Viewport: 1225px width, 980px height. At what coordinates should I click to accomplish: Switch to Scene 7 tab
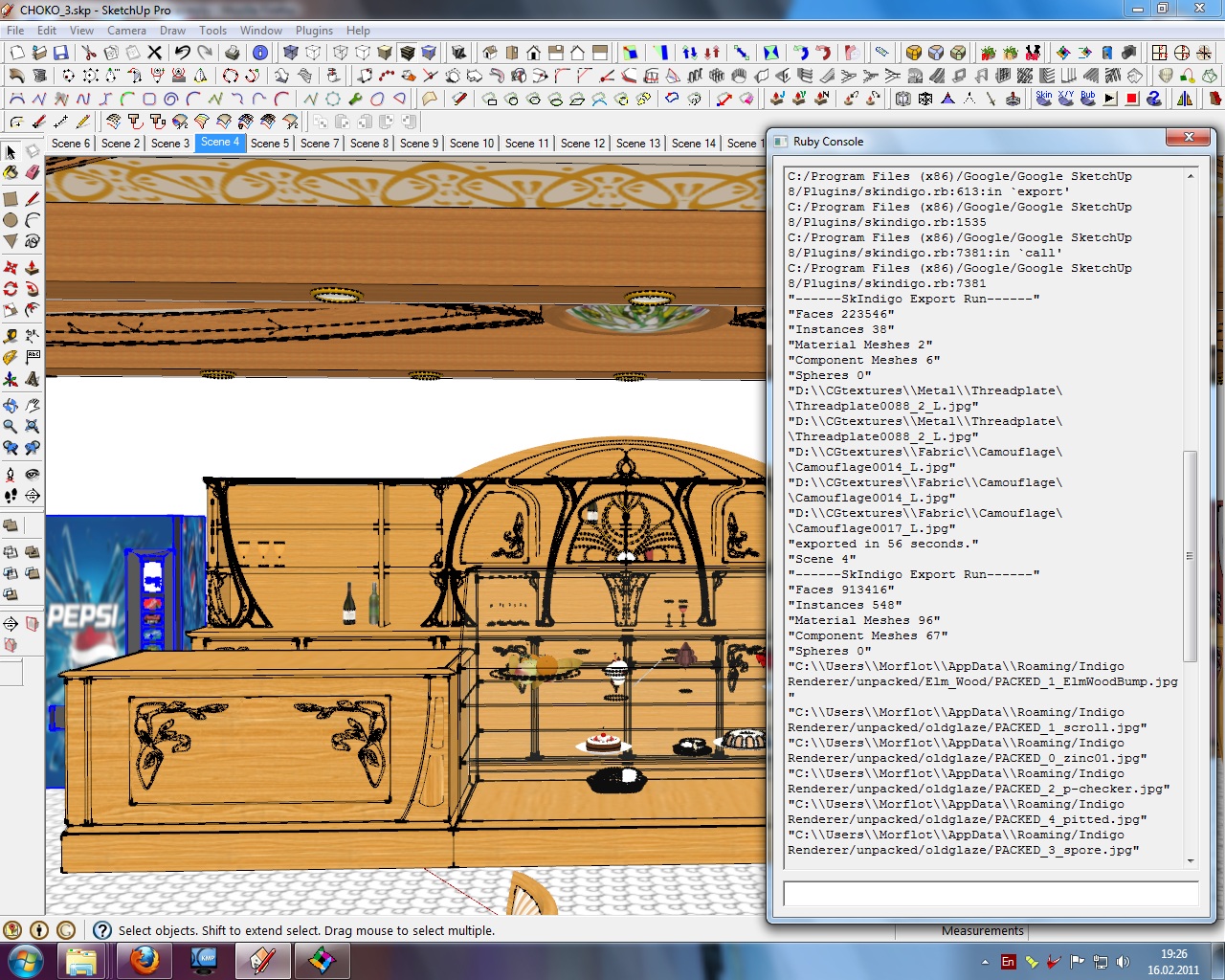320,144
